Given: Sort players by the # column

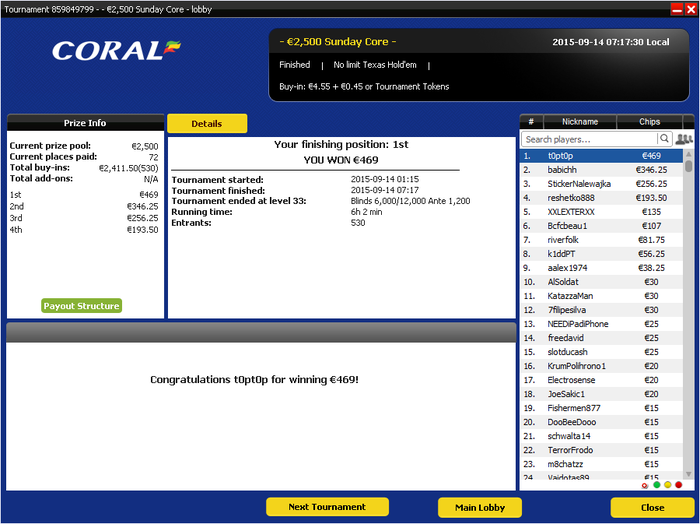Looking at the screenshot, I should pos(531,121).
